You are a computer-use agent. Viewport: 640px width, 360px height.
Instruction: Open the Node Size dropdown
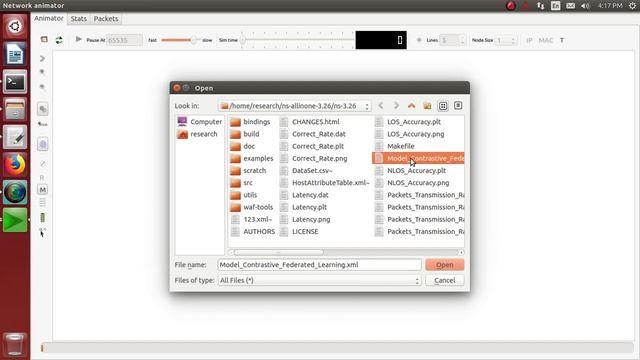(x=506, y=40)
